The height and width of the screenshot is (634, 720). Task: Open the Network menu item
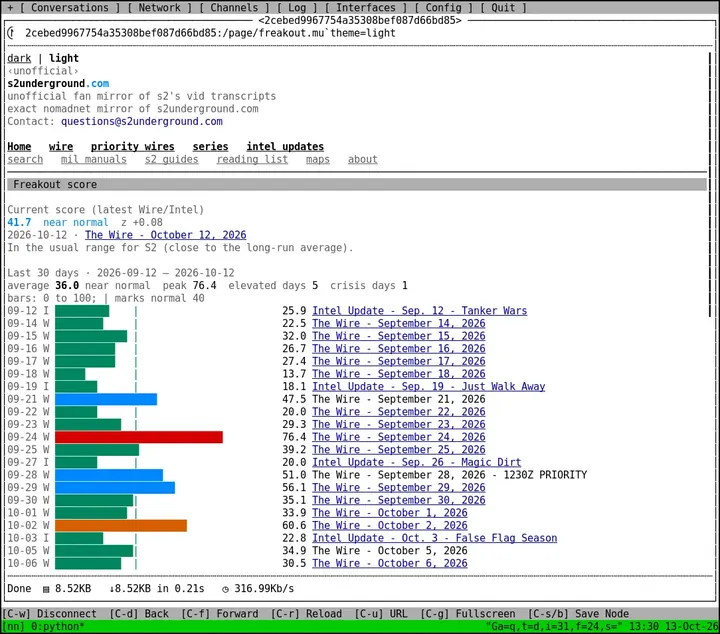159,7
